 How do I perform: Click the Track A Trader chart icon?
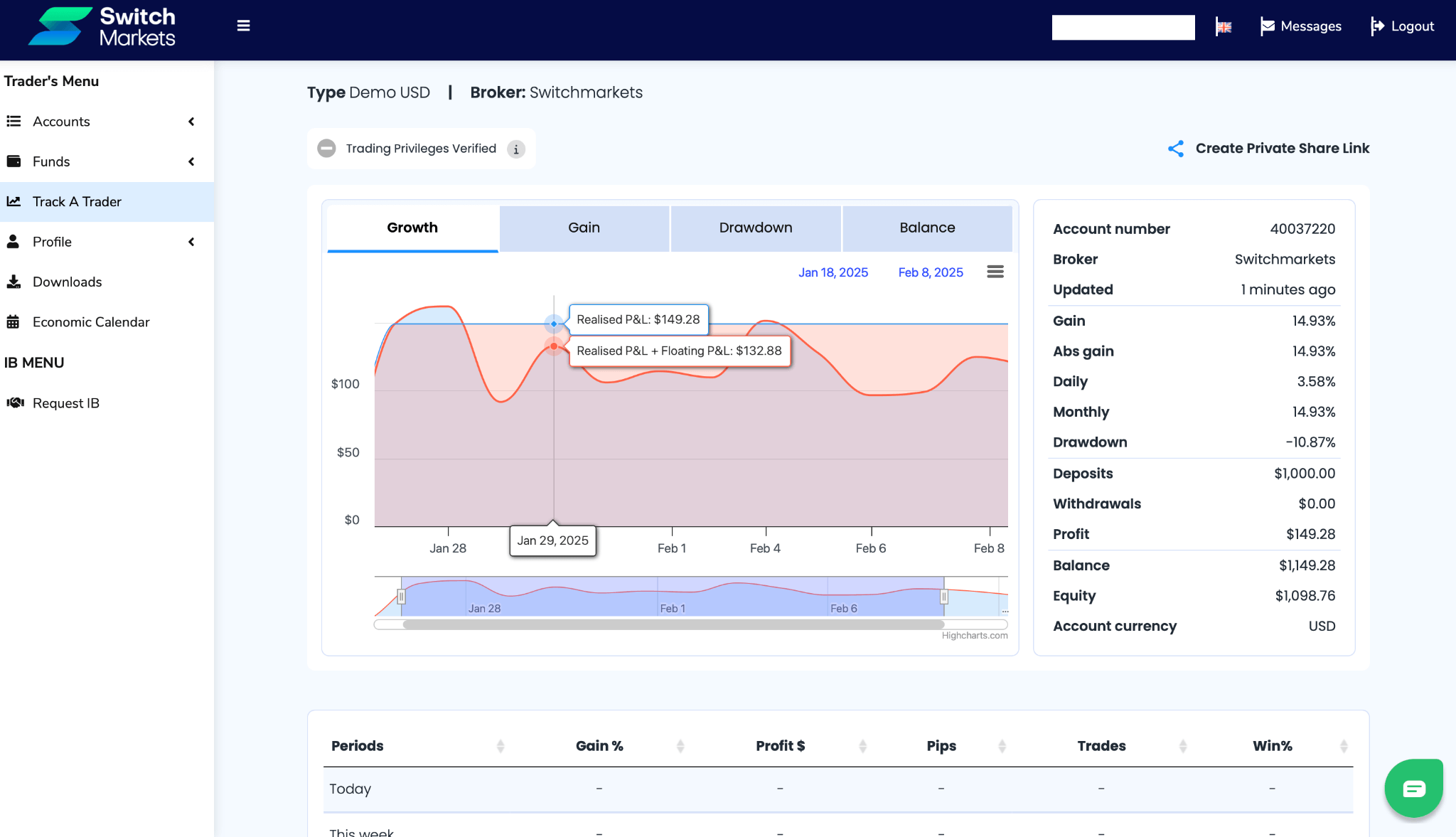click(x=14, y=201)
